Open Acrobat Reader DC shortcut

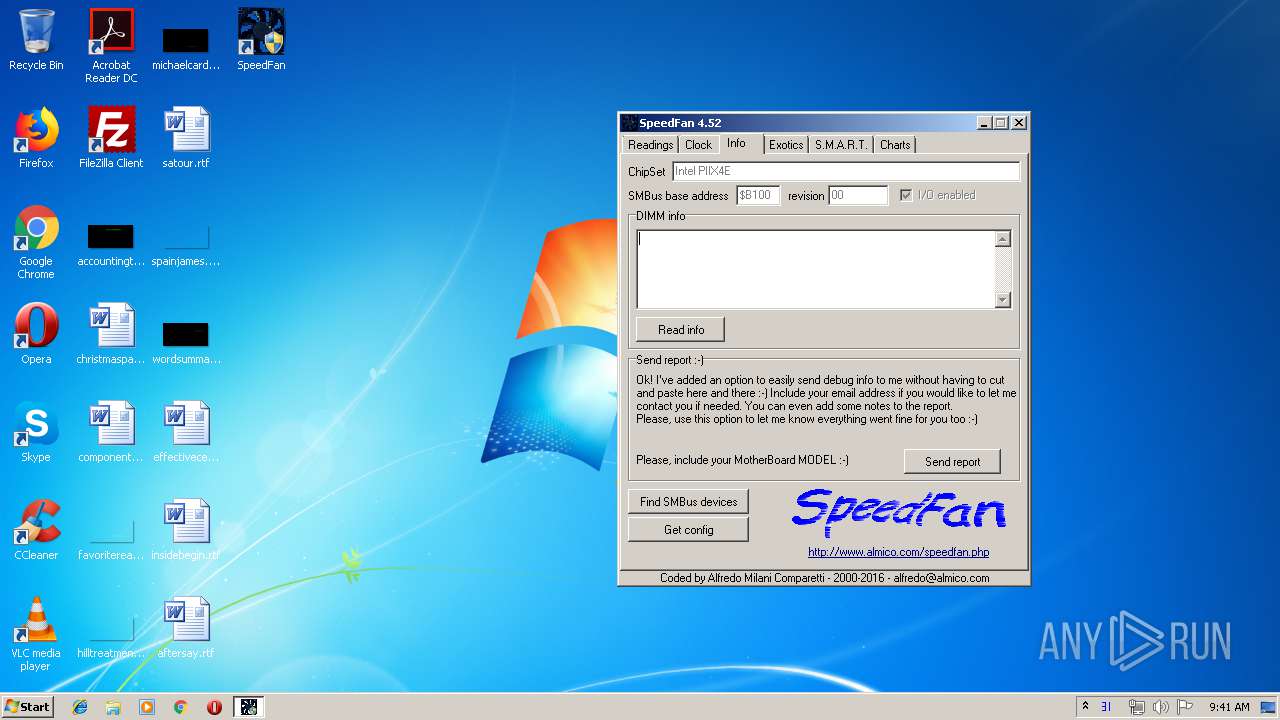[x=111, y=45]
